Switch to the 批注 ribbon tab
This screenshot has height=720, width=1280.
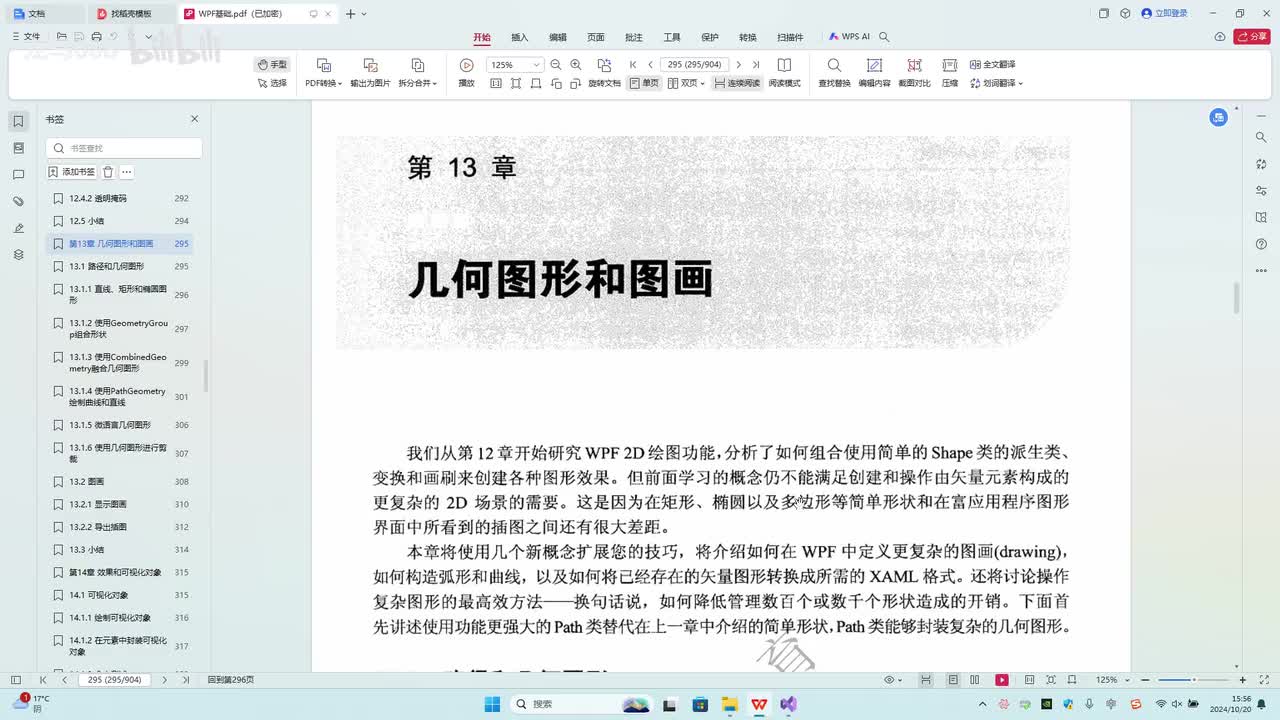[x=634, y=37]
